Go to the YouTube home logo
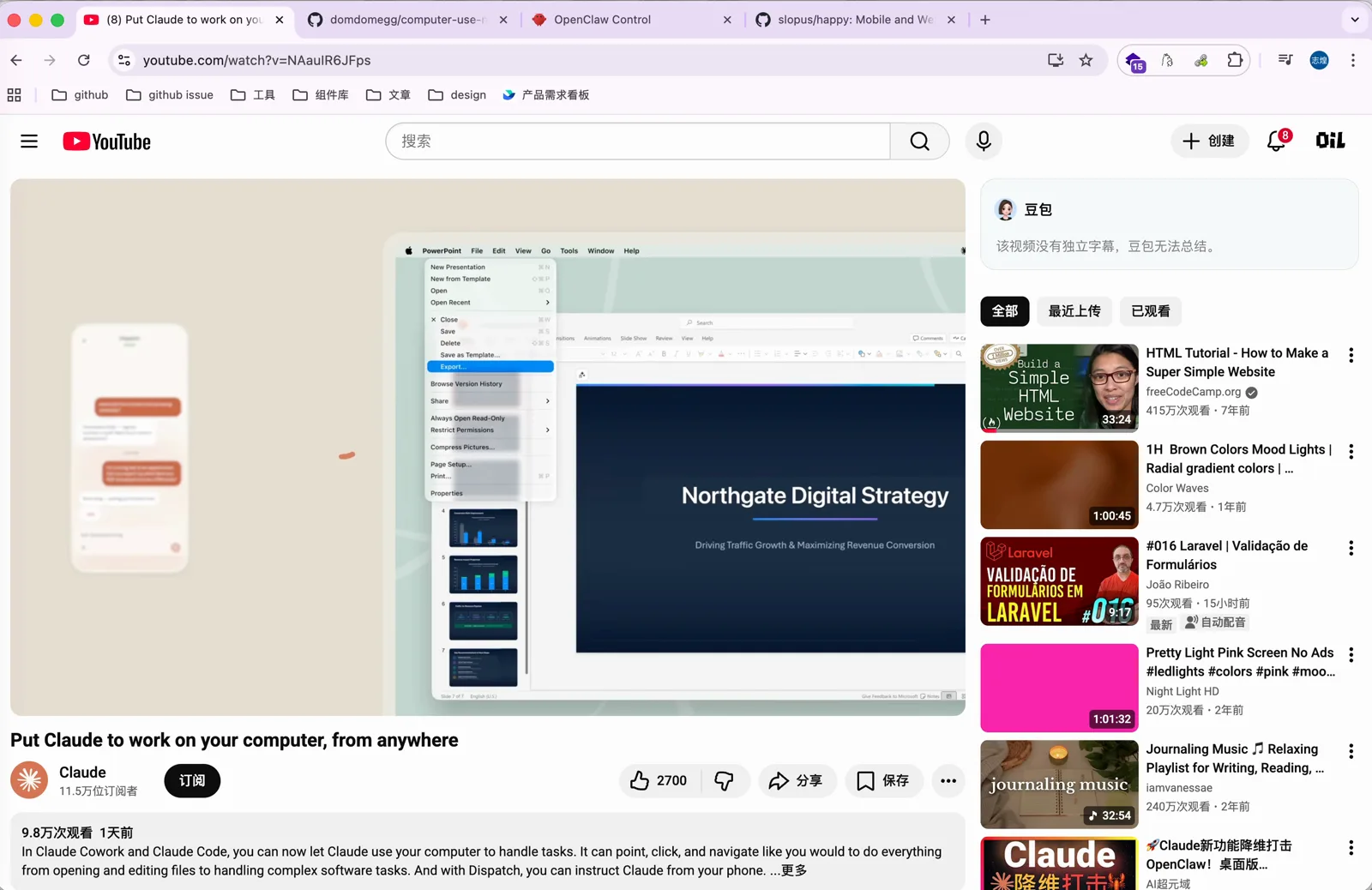 pos(106,141)
